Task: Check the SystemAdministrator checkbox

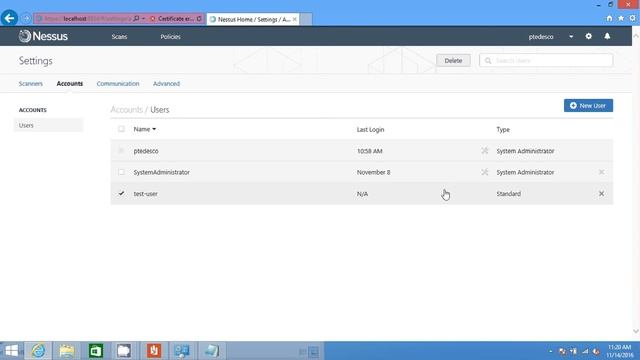Action: (121, 172)
